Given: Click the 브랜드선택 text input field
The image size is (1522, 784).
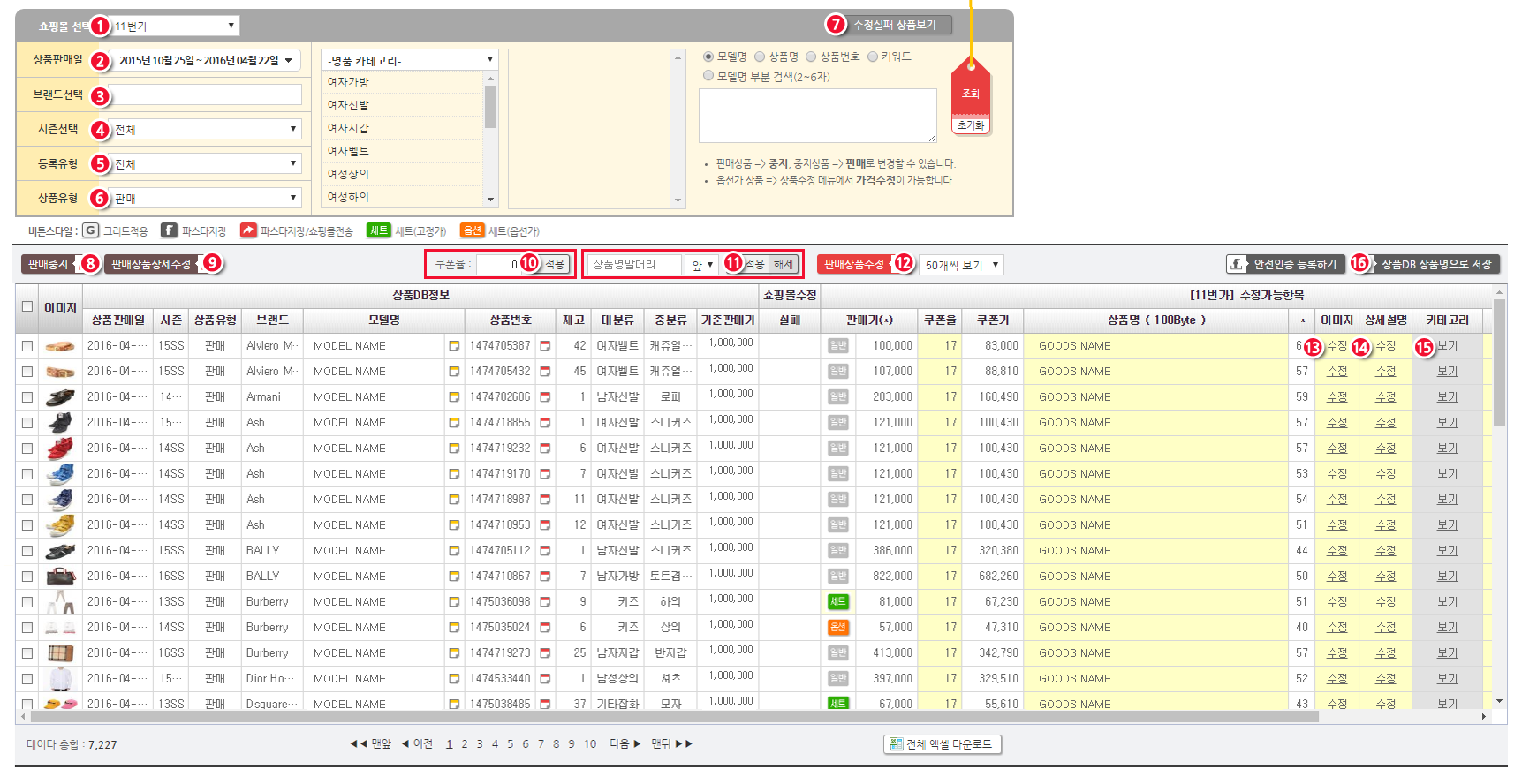Looking at the screenshot, I should (x=206, y=95).
